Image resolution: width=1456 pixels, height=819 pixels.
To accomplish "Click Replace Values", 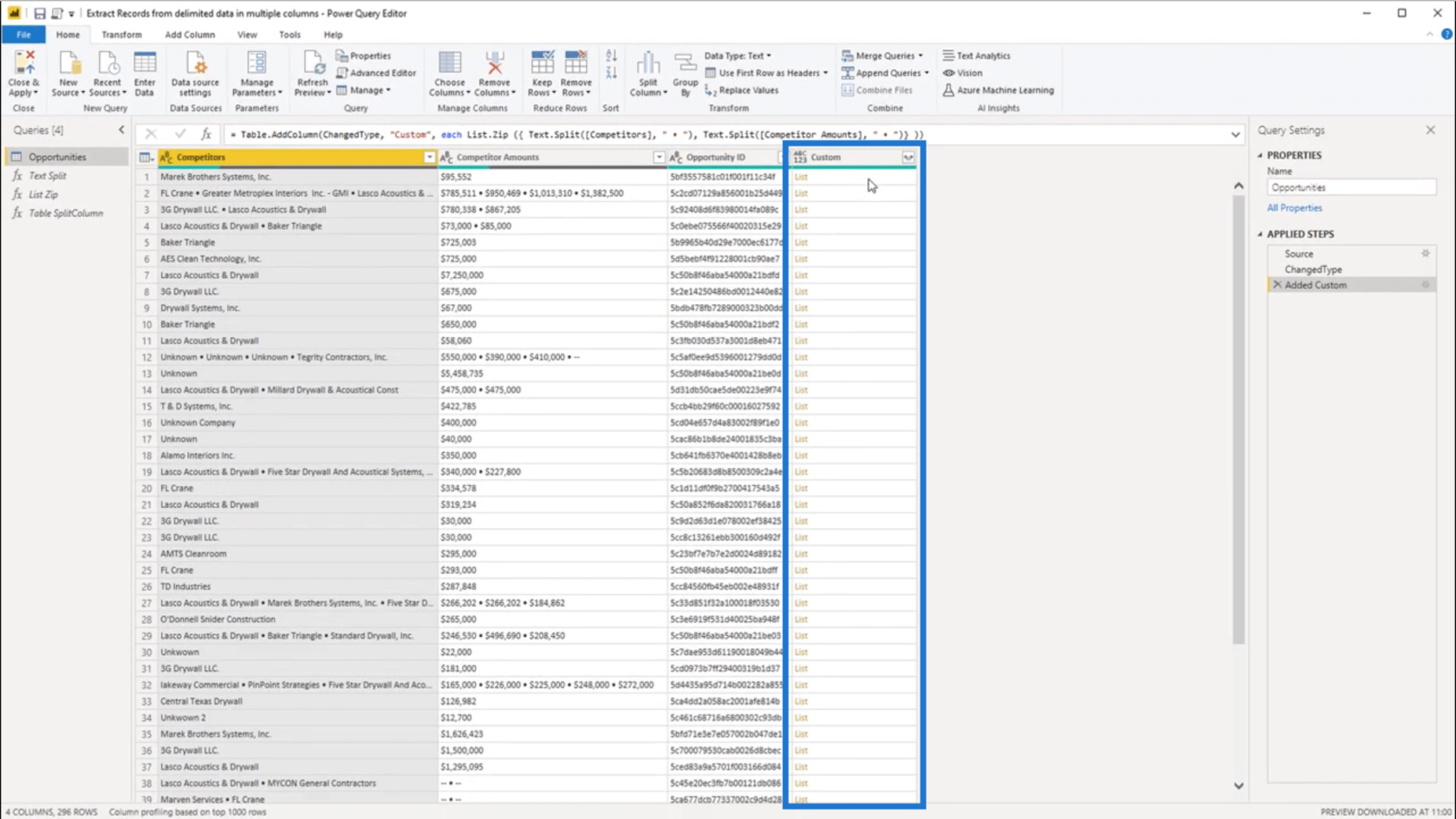I will 741,90.
